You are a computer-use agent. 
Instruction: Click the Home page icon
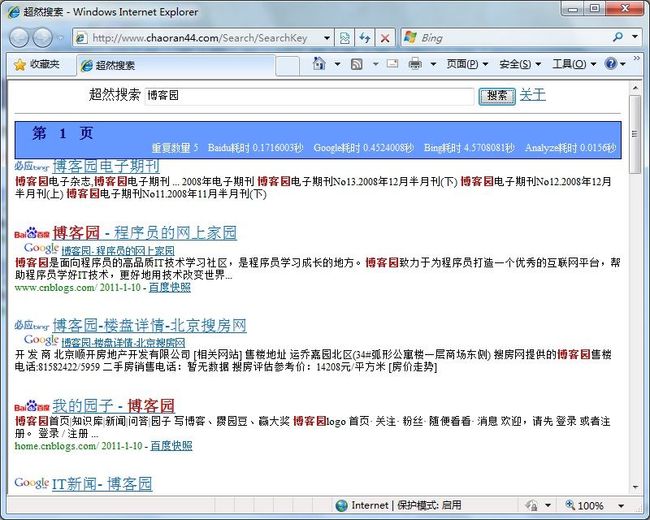tap(319, 64)
